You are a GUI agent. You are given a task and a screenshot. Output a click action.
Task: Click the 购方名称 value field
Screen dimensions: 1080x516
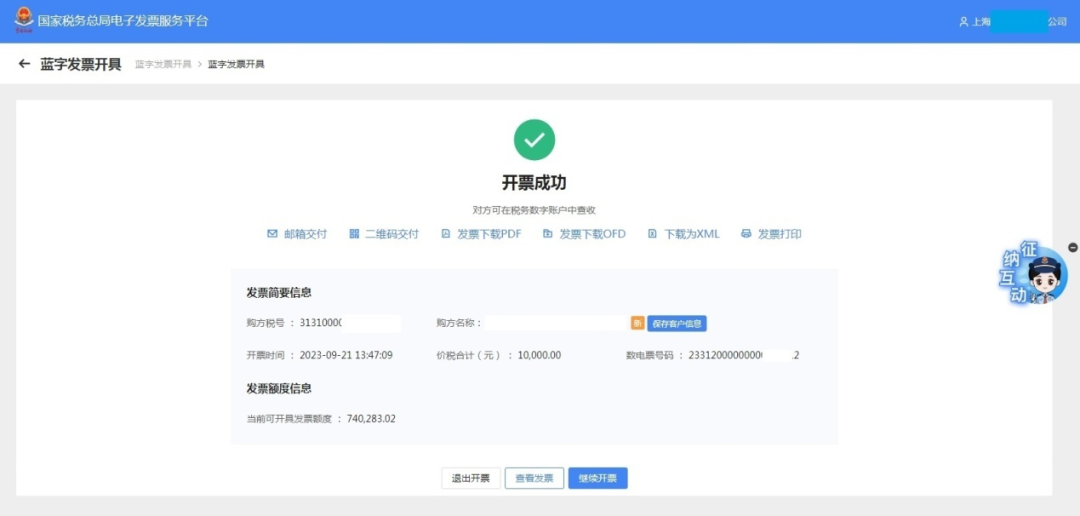[555, 323]
